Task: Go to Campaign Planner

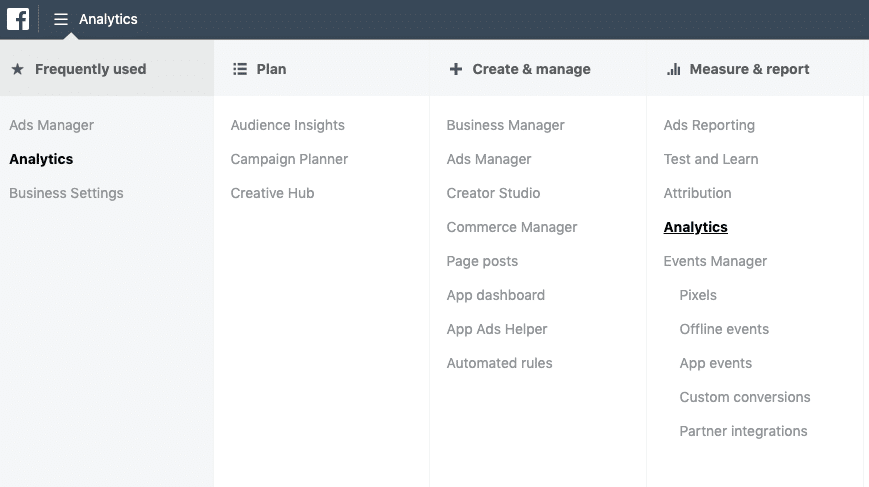Action: (x=289, y=159)
